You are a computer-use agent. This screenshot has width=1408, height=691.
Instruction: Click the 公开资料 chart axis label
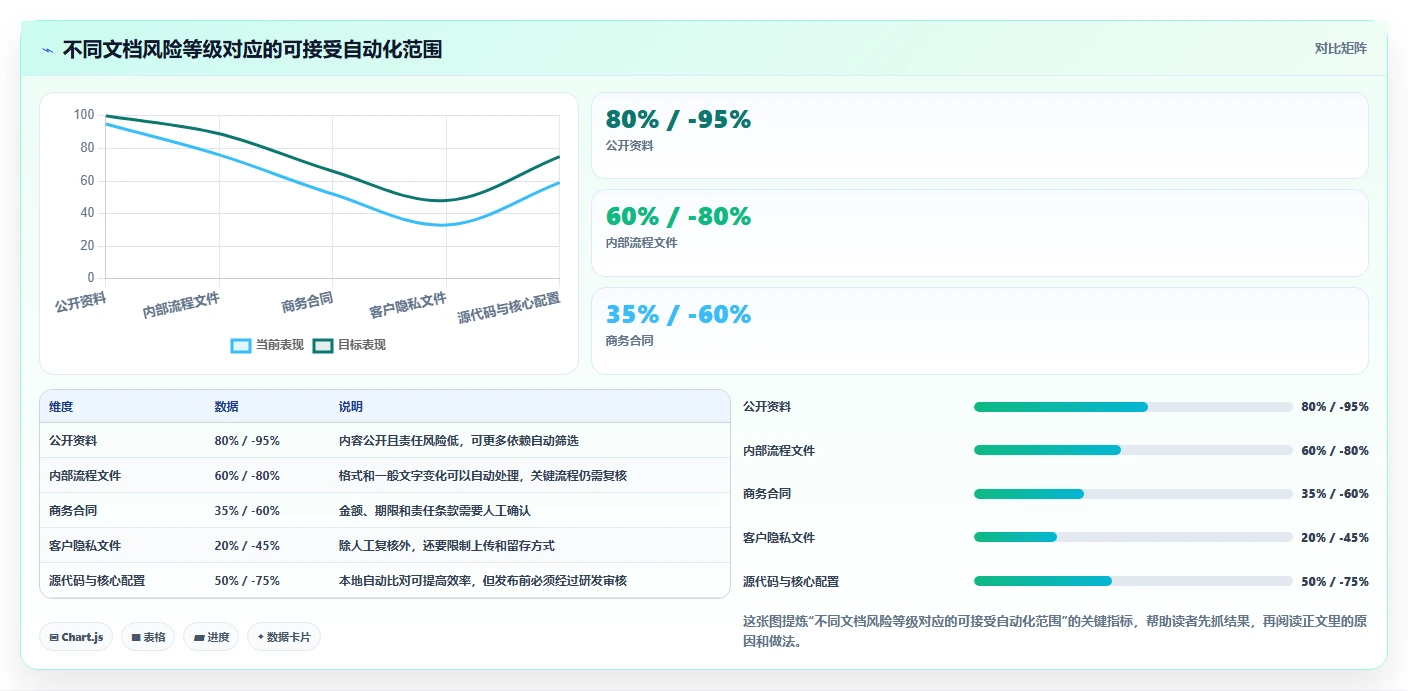81,302
